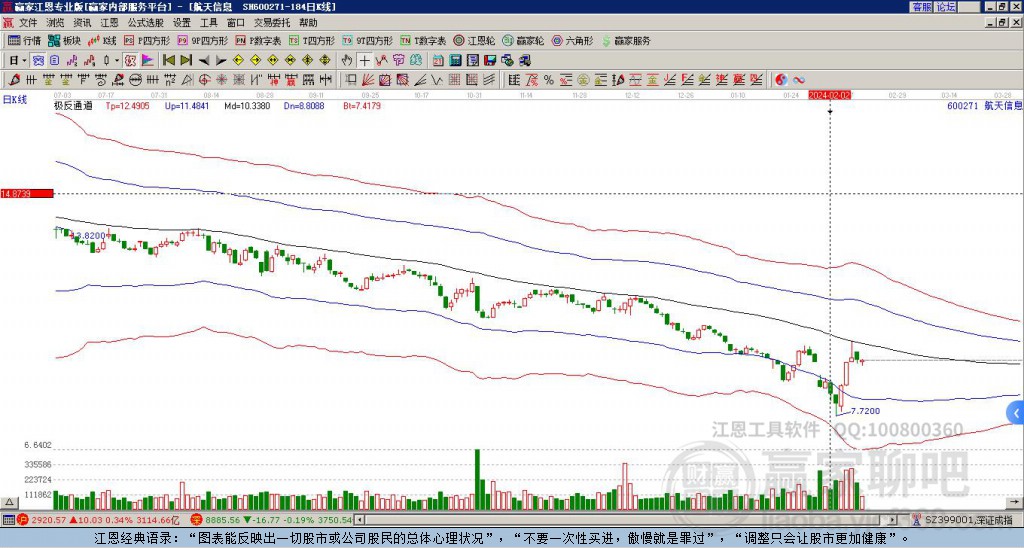Toggle the crosshair cursor tool
The height and width of the screenshot is (548, 1024).
[364, 61]
